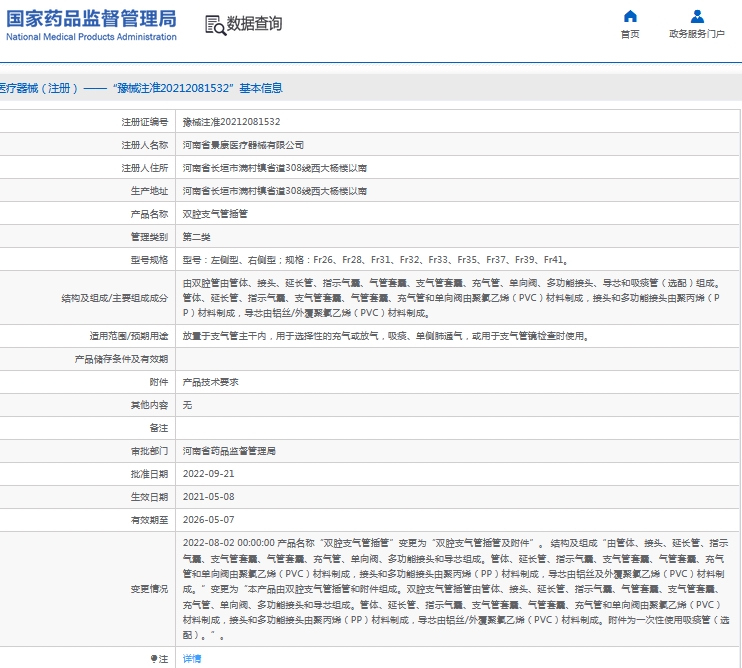Click the 数据查询 heading text
This screenshot has width=742, height=668.
[255, 24]
